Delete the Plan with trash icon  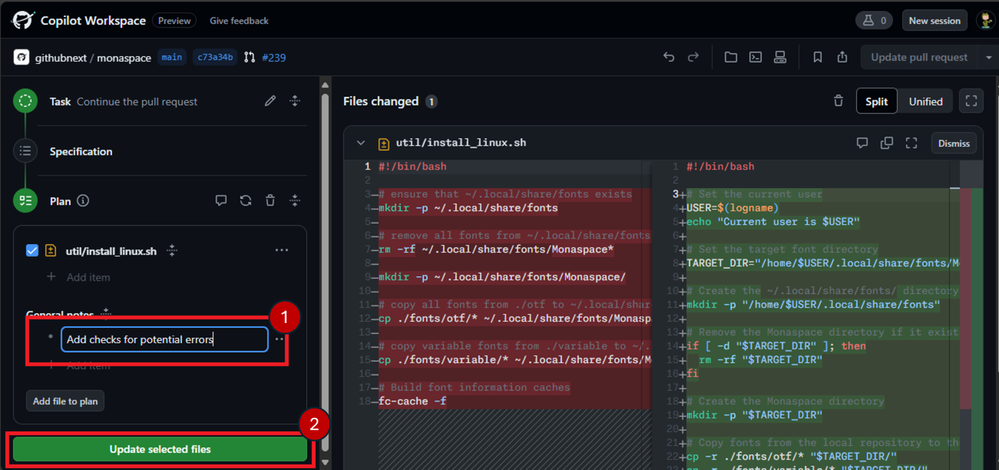270,201
